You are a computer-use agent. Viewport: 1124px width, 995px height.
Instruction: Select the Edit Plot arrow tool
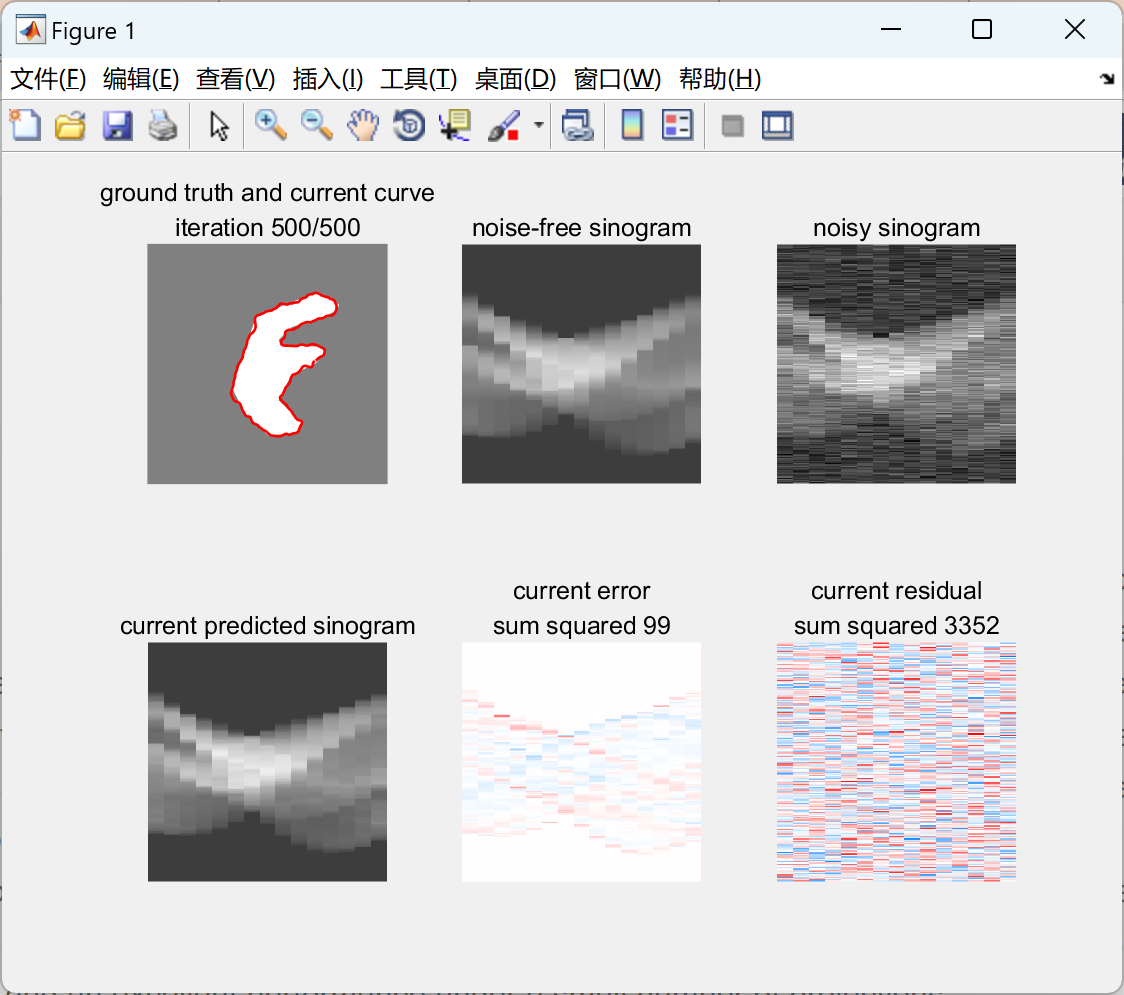pos(219,125)
